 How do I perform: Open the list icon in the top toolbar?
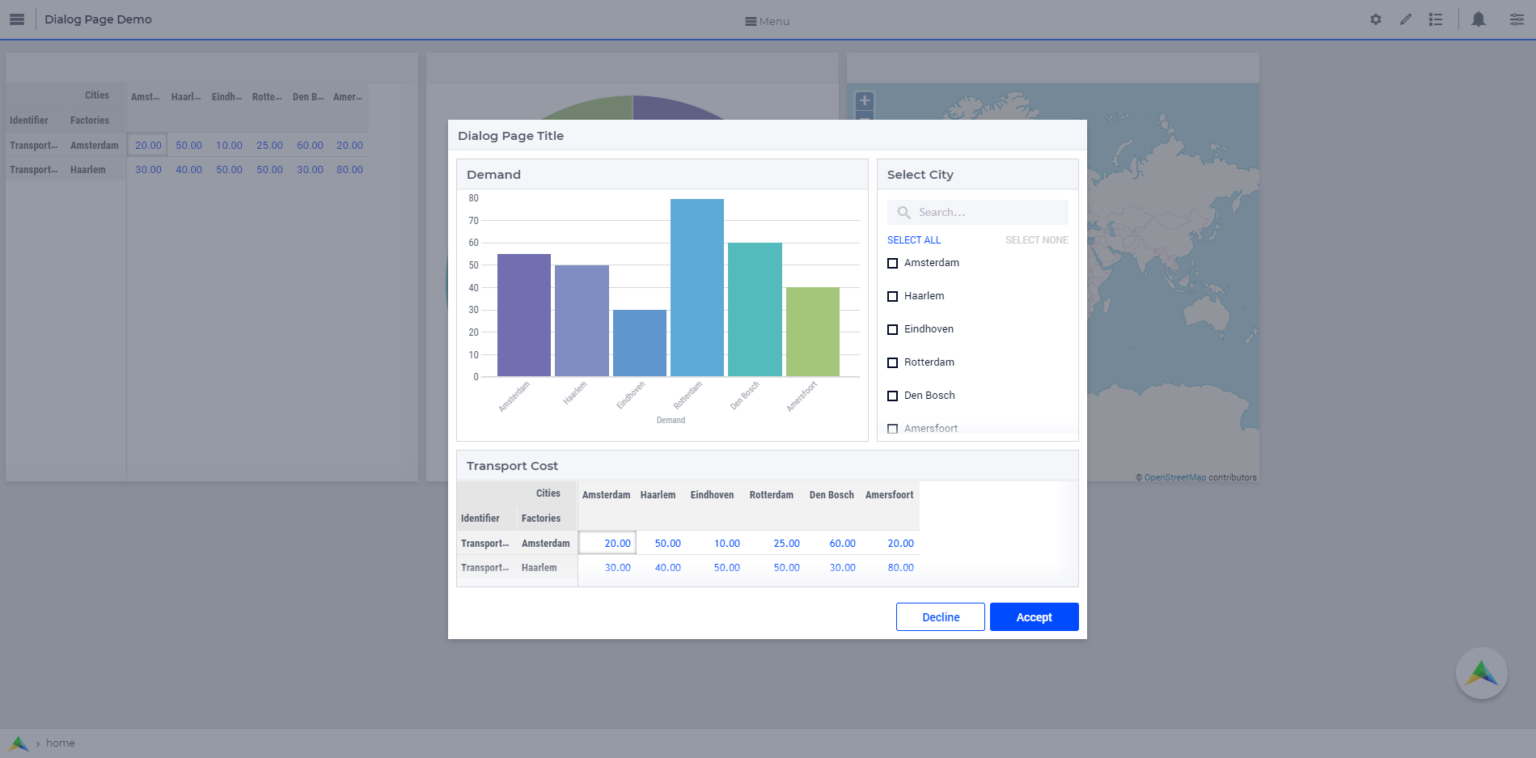pos(1436,19)
